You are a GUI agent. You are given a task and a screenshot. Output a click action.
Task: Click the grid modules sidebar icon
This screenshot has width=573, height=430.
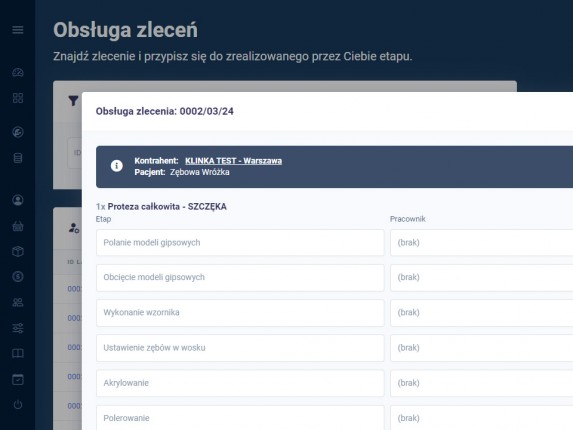[x=18, y=98]
